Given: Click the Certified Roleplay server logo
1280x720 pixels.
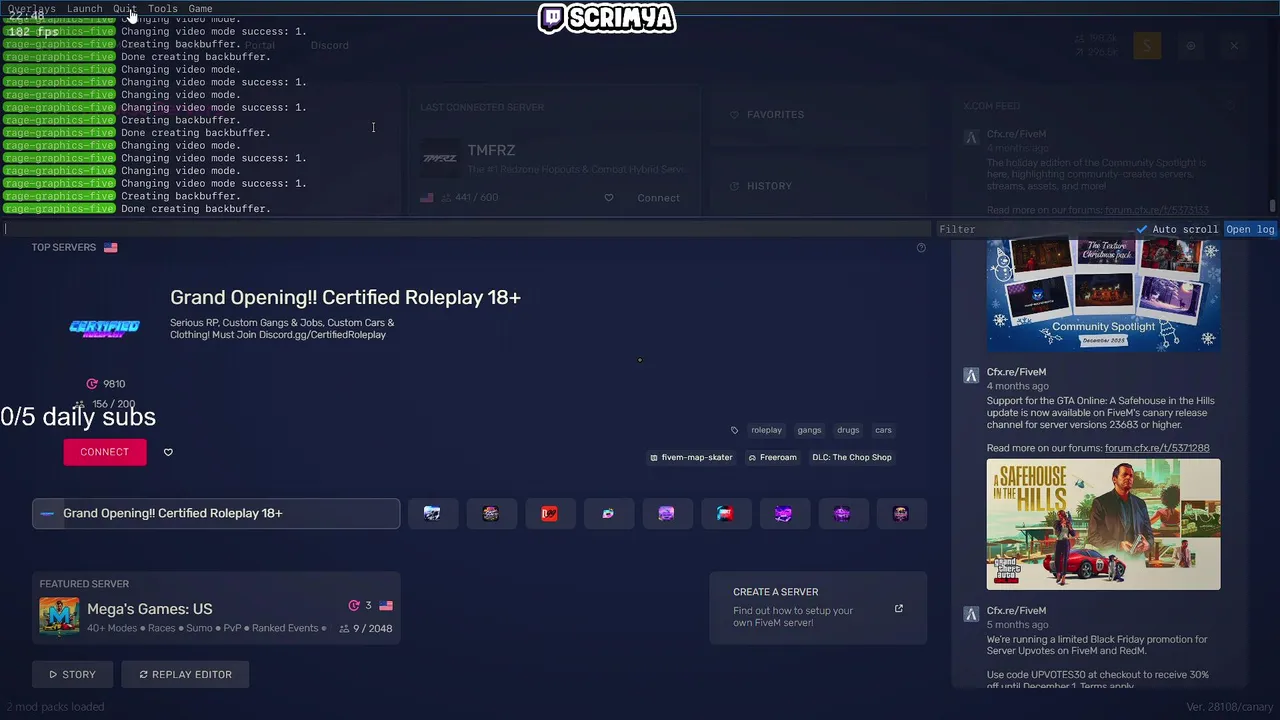Looking at the screenshot, I should click(104, 328).
